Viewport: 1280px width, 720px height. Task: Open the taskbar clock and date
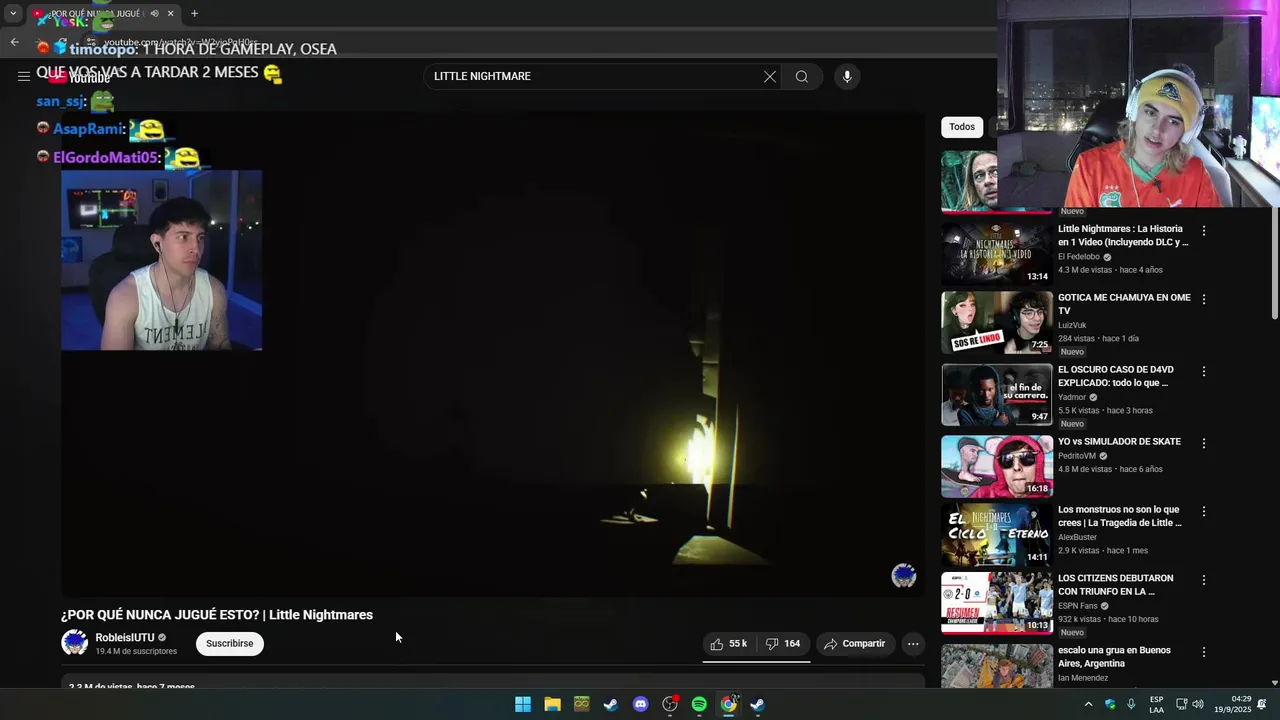[x=1233, y=704]
